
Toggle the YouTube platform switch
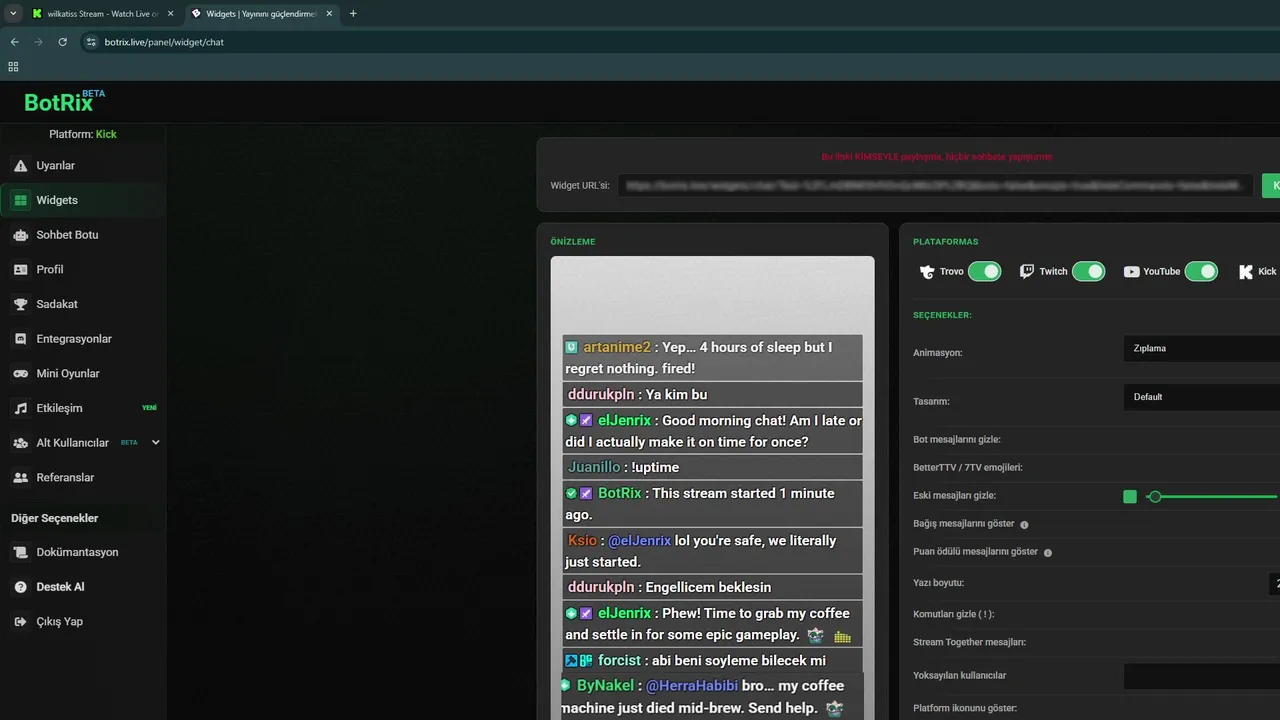1201,271
